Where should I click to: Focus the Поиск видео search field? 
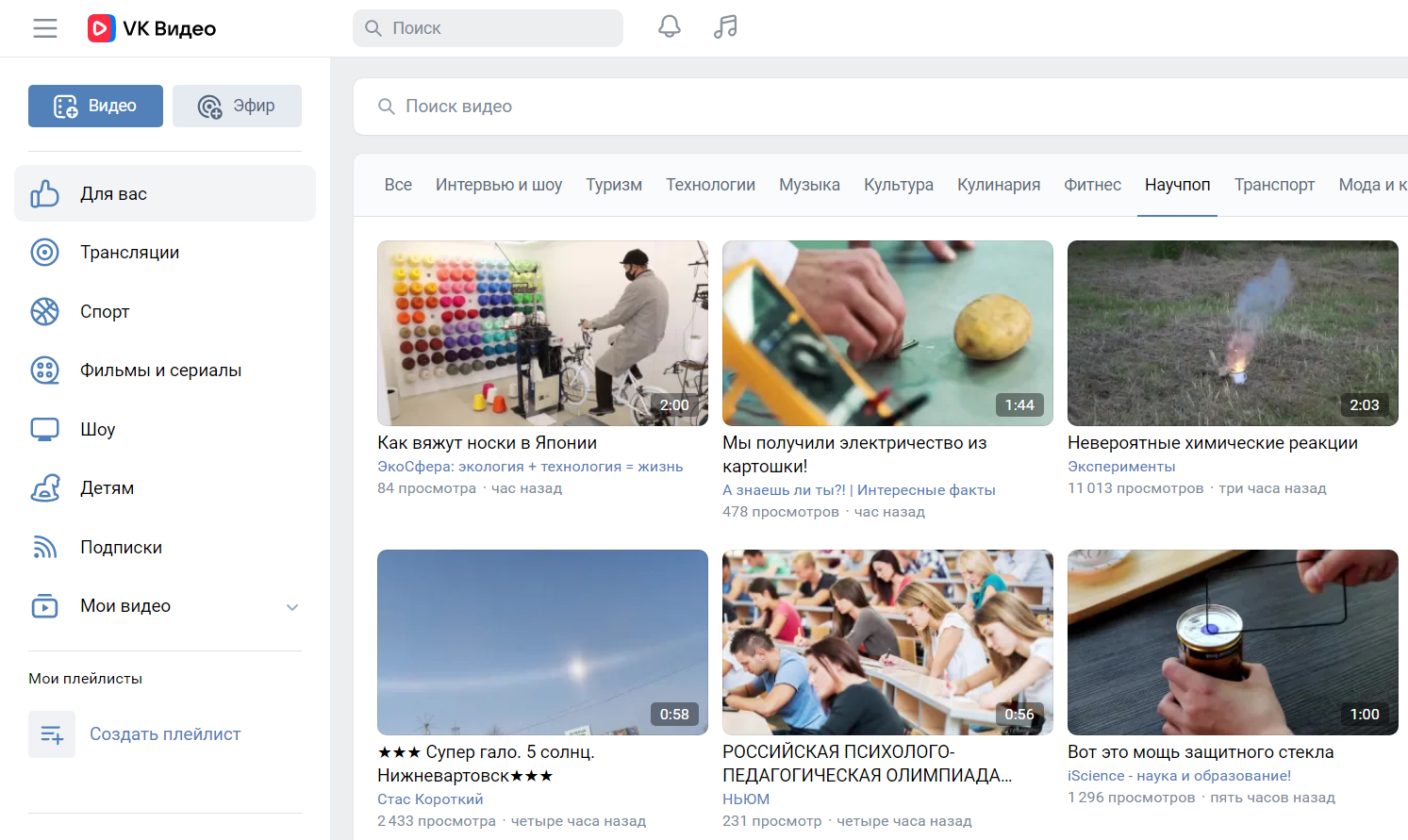(849, 107)
